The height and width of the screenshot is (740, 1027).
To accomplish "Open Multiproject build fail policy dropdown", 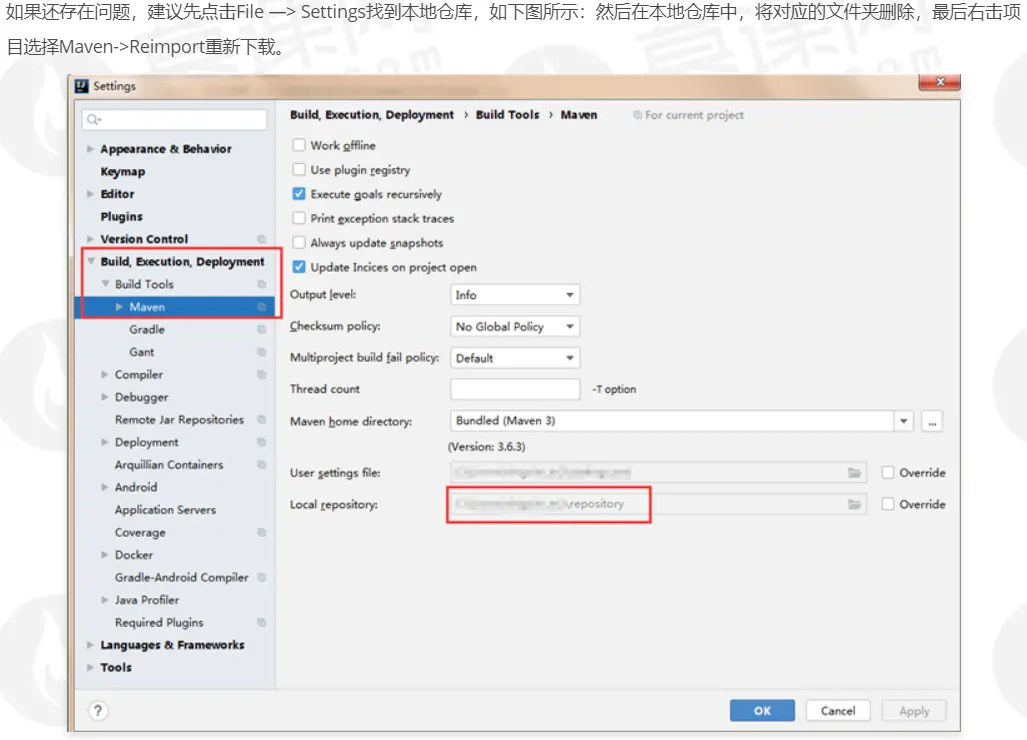I will [515, 358].
